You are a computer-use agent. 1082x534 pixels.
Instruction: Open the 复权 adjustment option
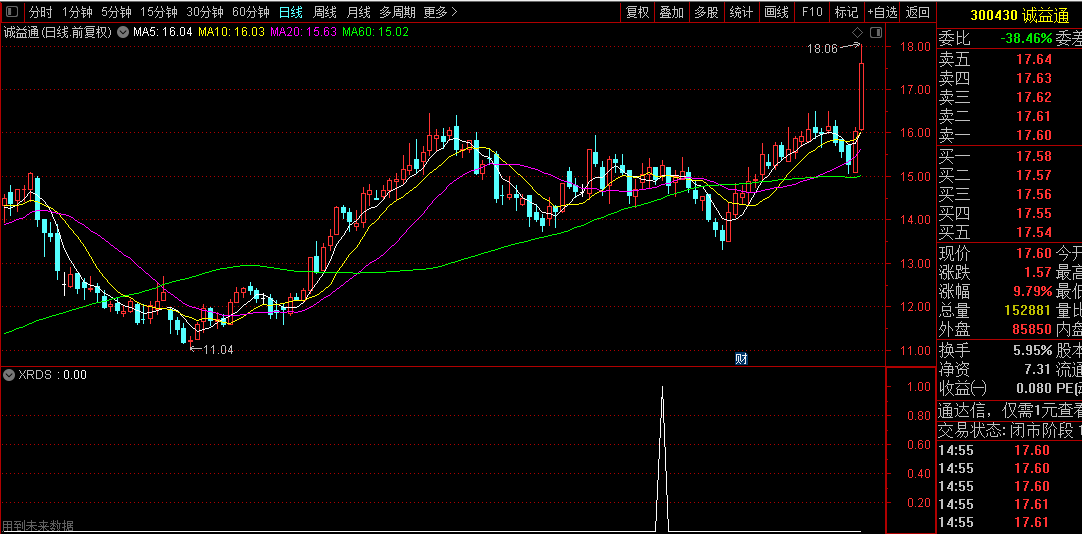(637, 12)
